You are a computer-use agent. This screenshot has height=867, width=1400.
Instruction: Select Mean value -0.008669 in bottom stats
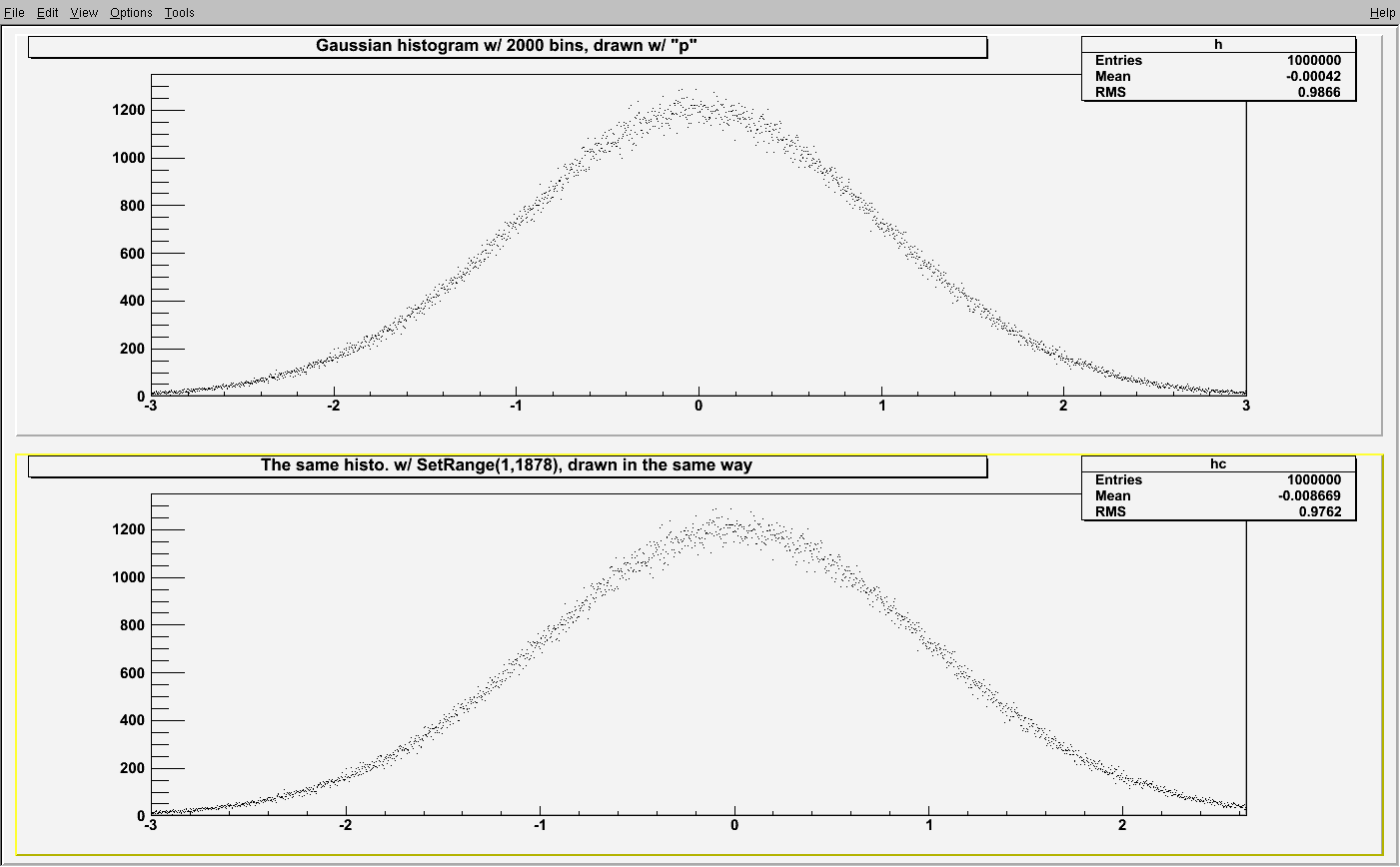click(1309, 496)
